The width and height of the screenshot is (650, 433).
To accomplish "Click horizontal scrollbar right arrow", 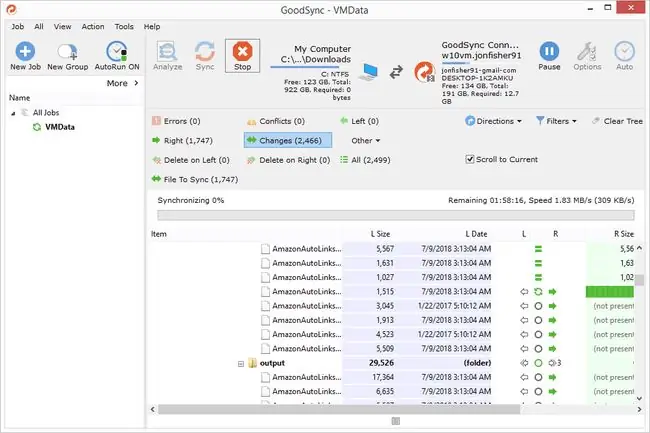I will point(640,409).
